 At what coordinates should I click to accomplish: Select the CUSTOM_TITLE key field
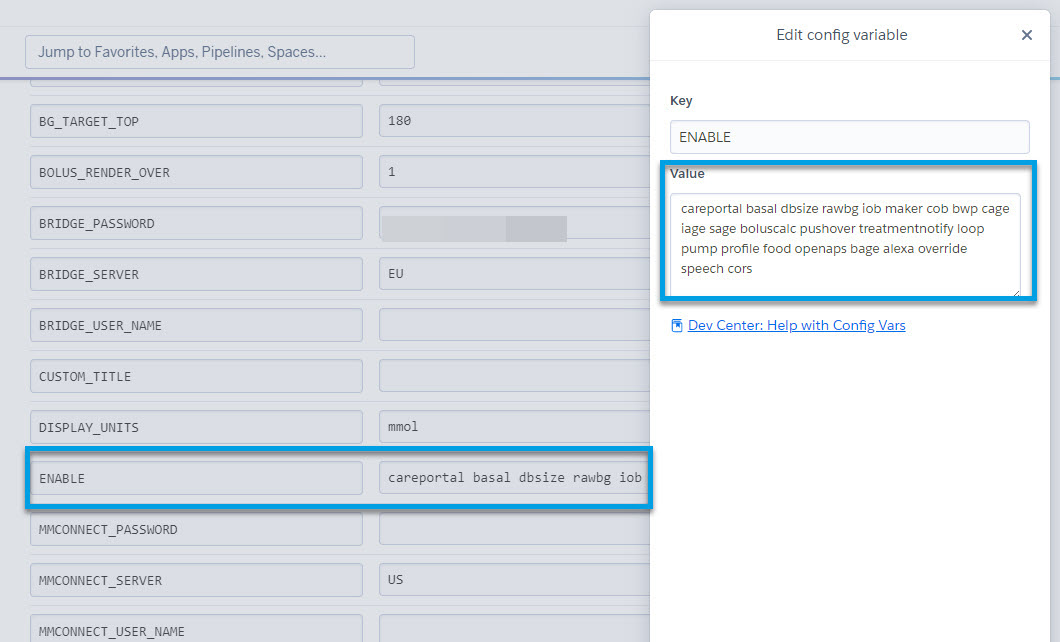(196, 376)
